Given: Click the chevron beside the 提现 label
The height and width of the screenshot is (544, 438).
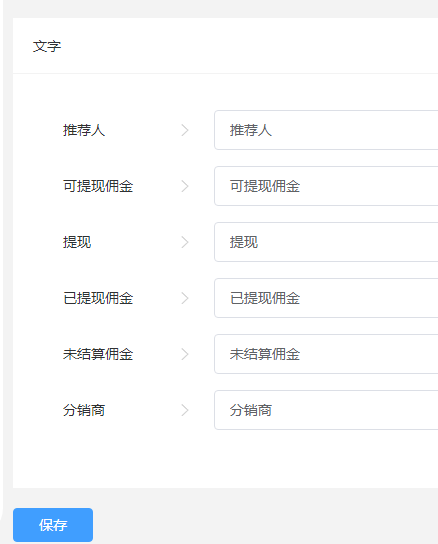Looking at the screenshot, I should (x=185, y=242).
